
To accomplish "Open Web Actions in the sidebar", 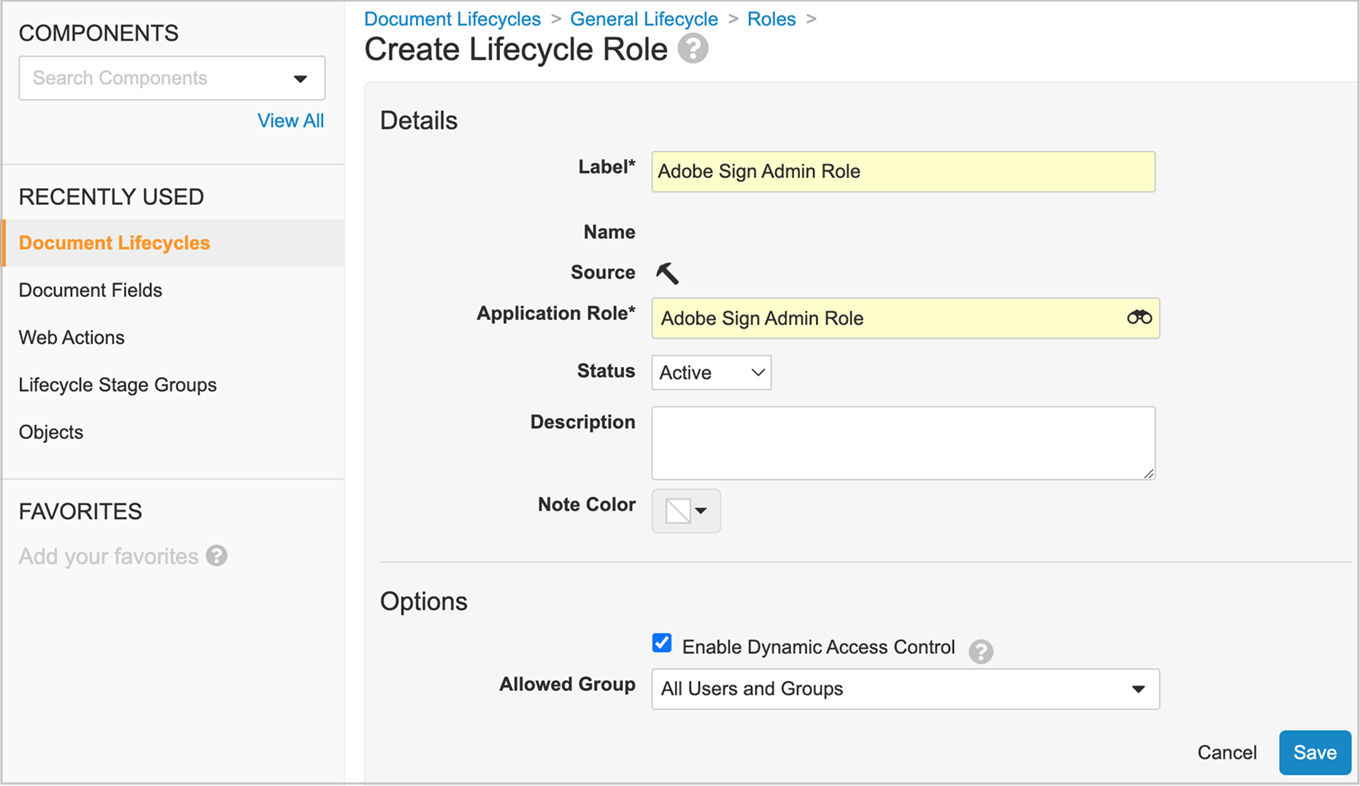I will click(x=72, y=337).
